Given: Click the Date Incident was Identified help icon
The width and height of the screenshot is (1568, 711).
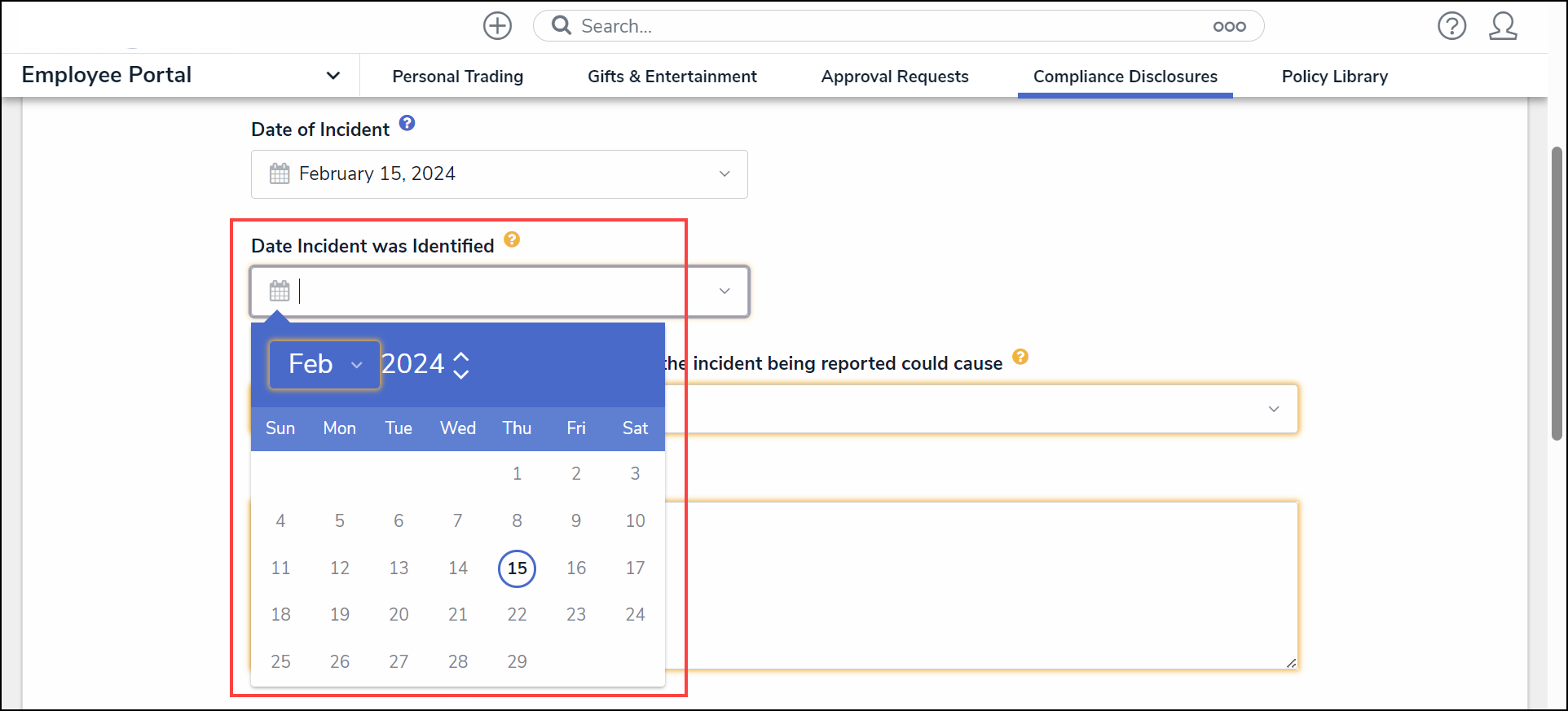Looking at the screenshot, I should (512, 239).
